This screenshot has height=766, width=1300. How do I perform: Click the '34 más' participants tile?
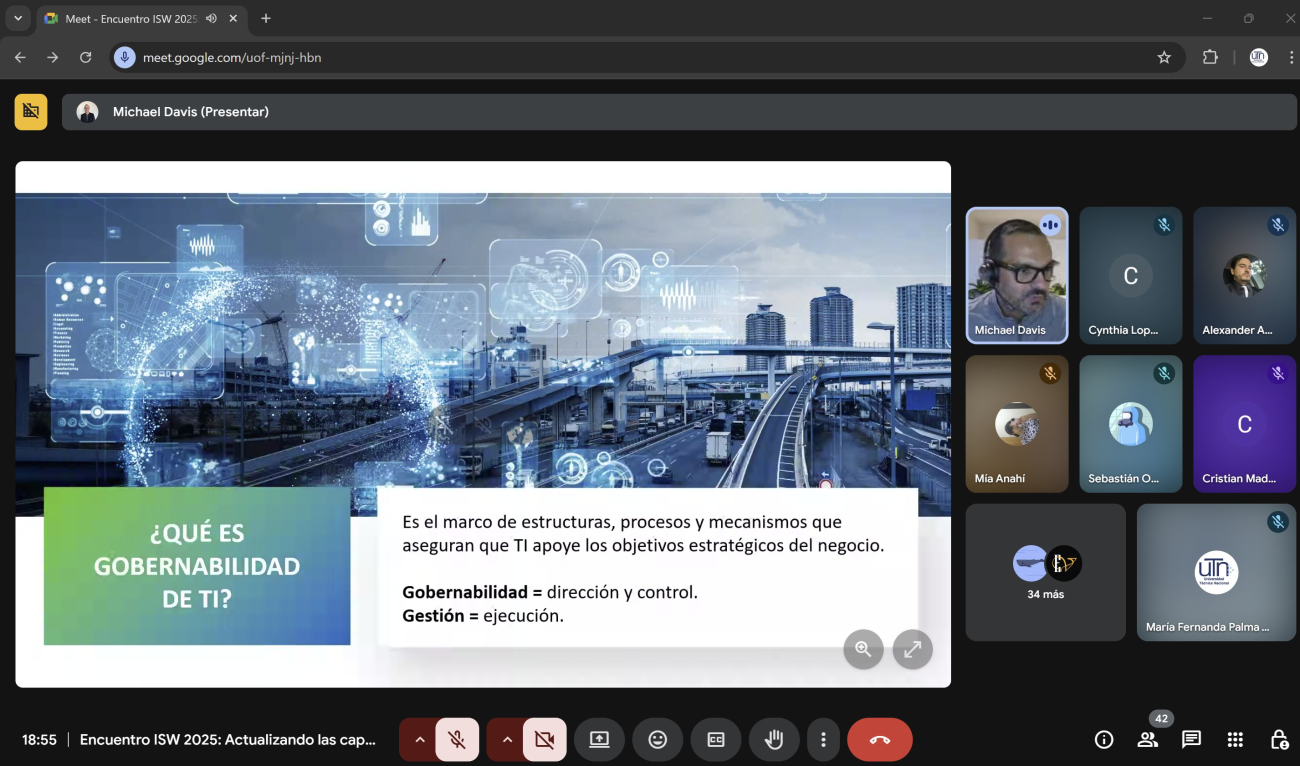tap(1045, 572)
